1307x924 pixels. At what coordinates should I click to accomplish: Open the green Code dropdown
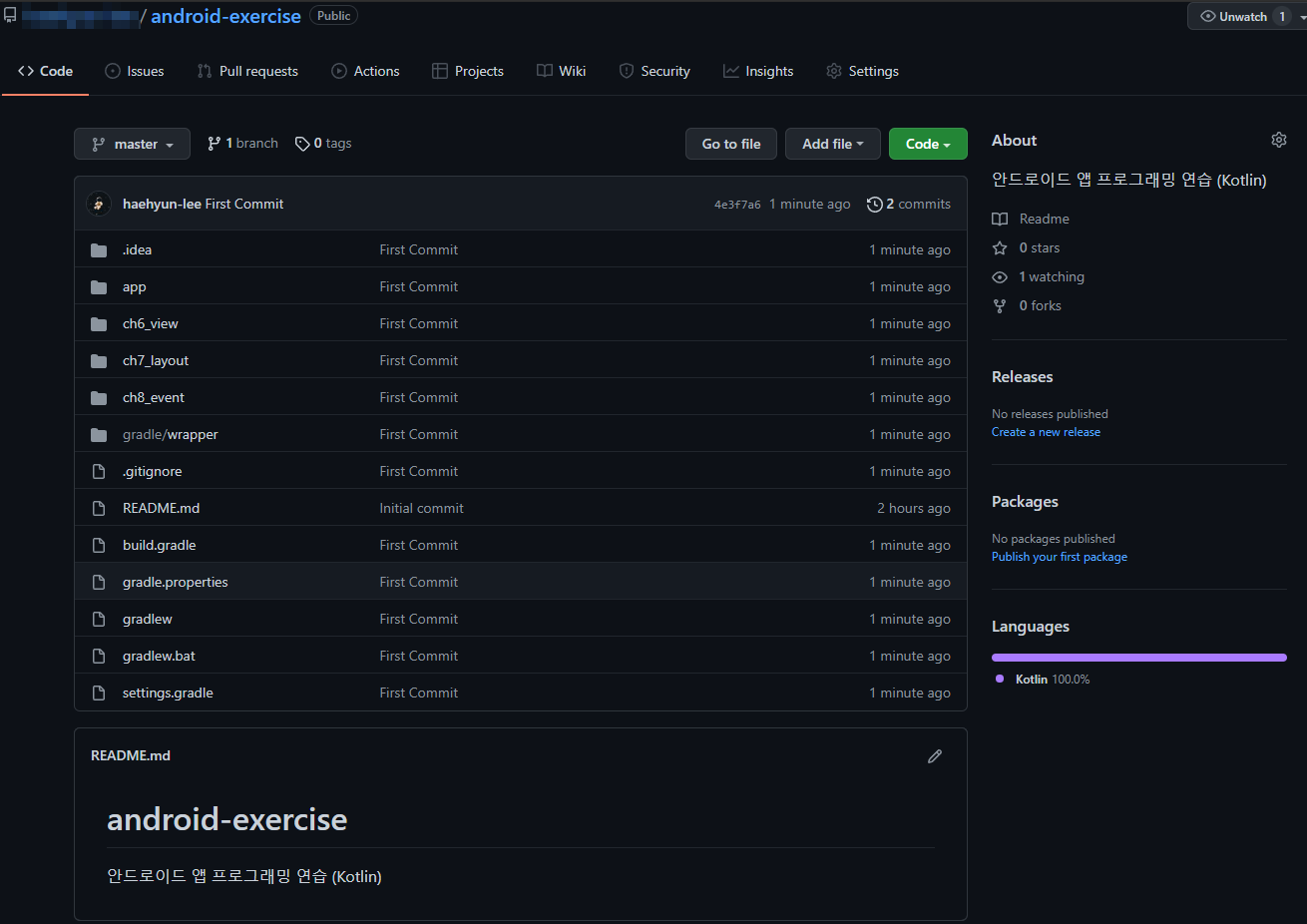[928, 144]
